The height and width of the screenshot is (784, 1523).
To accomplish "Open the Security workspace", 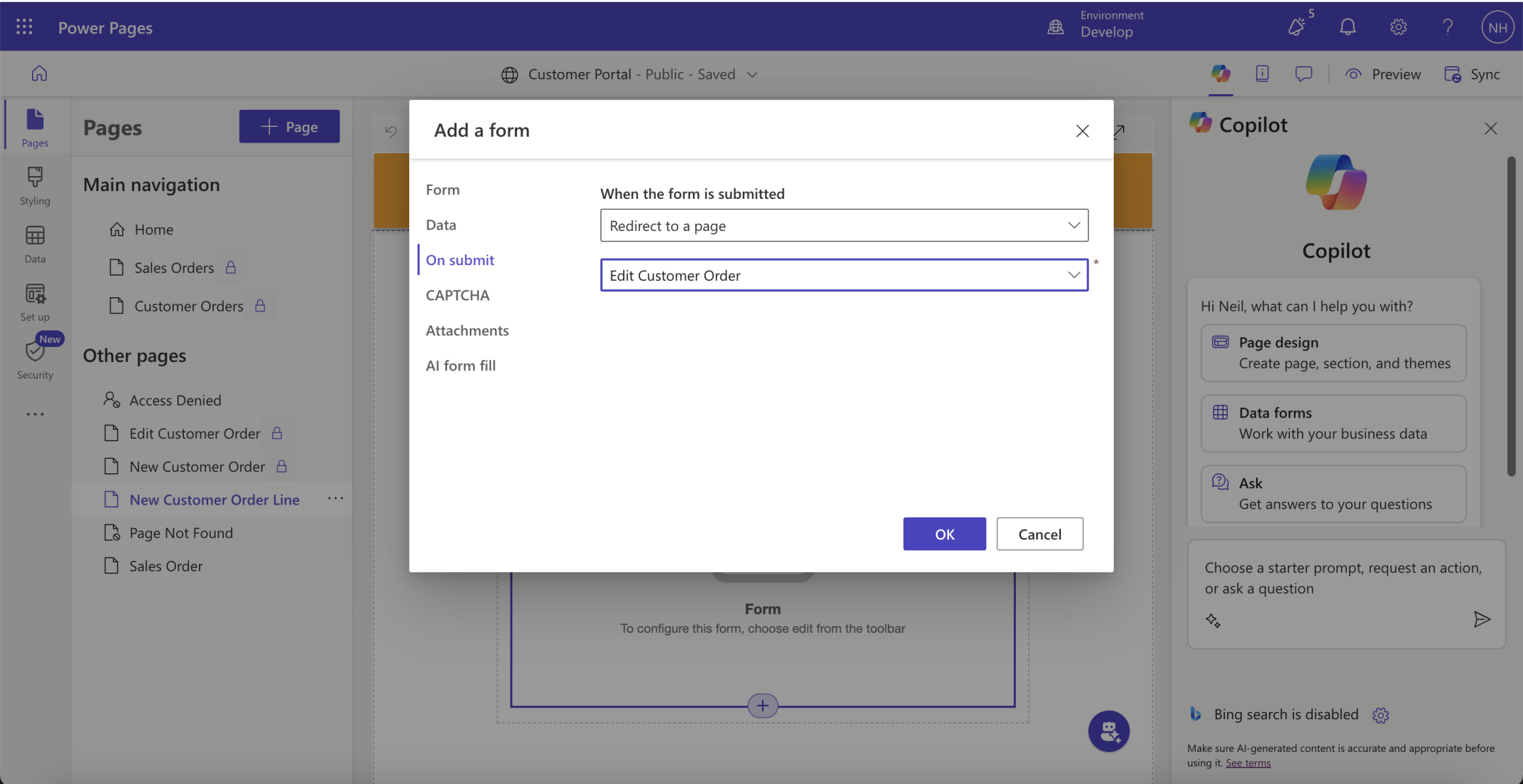I will coord(35,360).
